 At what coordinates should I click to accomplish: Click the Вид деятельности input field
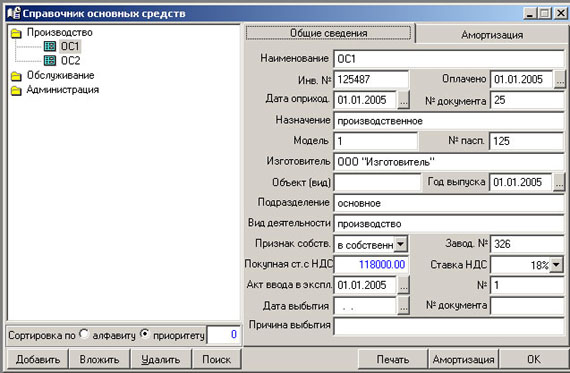tap(449, 224)
